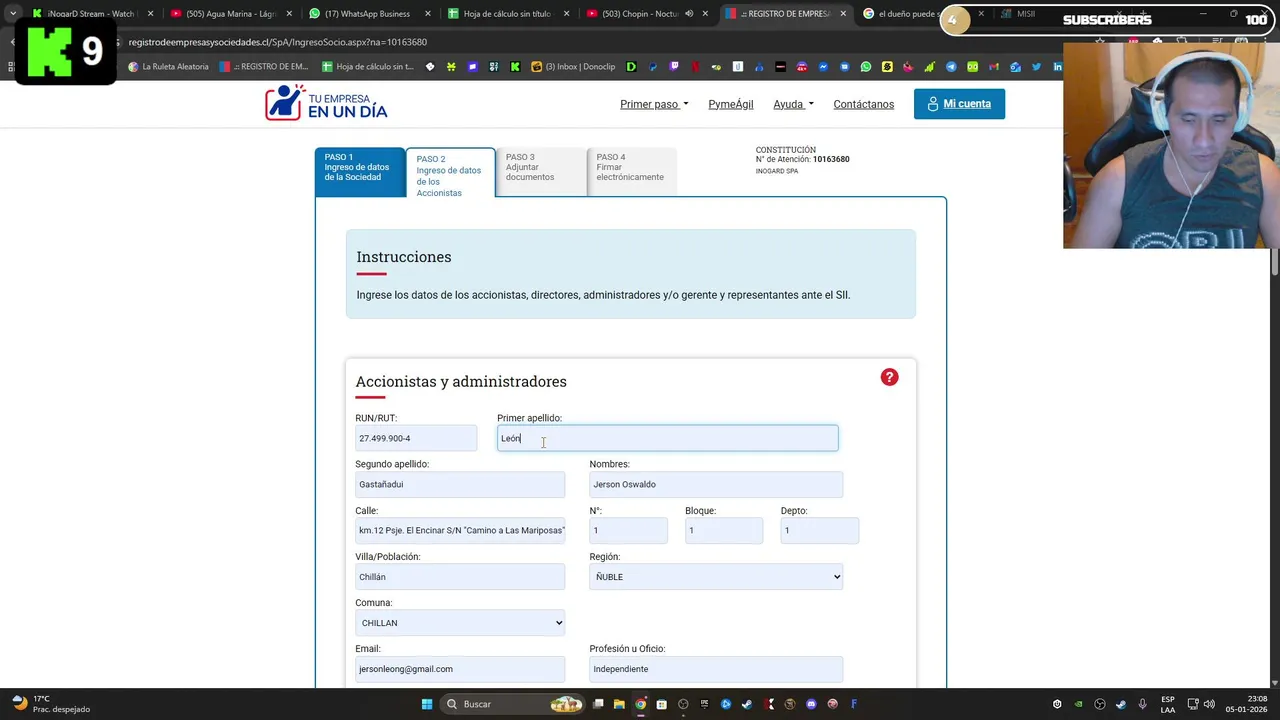Open Windows Start menu
The image size is (1280, 720).
426,704
